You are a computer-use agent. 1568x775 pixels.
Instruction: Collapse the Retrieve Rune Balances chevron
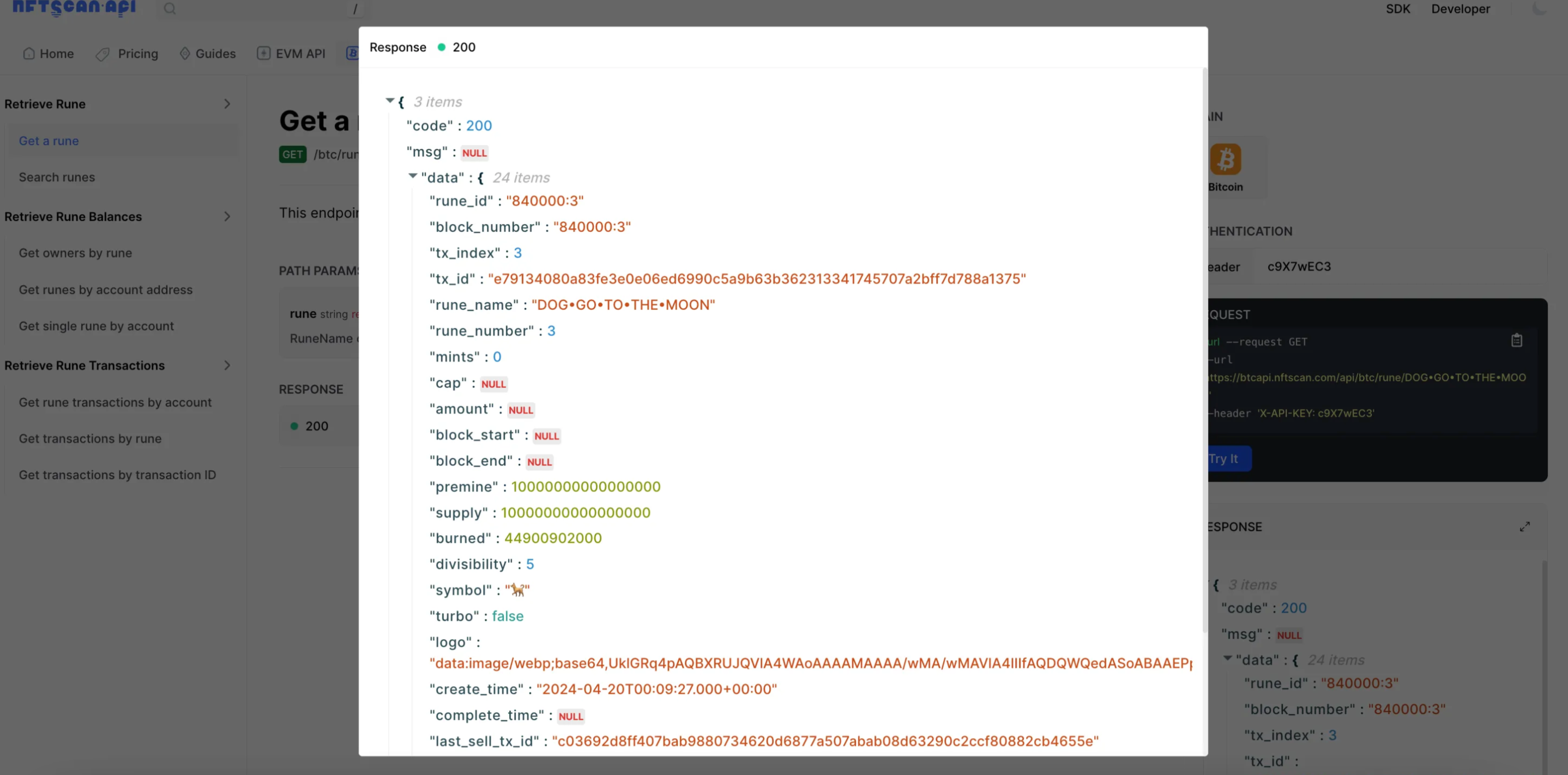[x=227, y=216]
